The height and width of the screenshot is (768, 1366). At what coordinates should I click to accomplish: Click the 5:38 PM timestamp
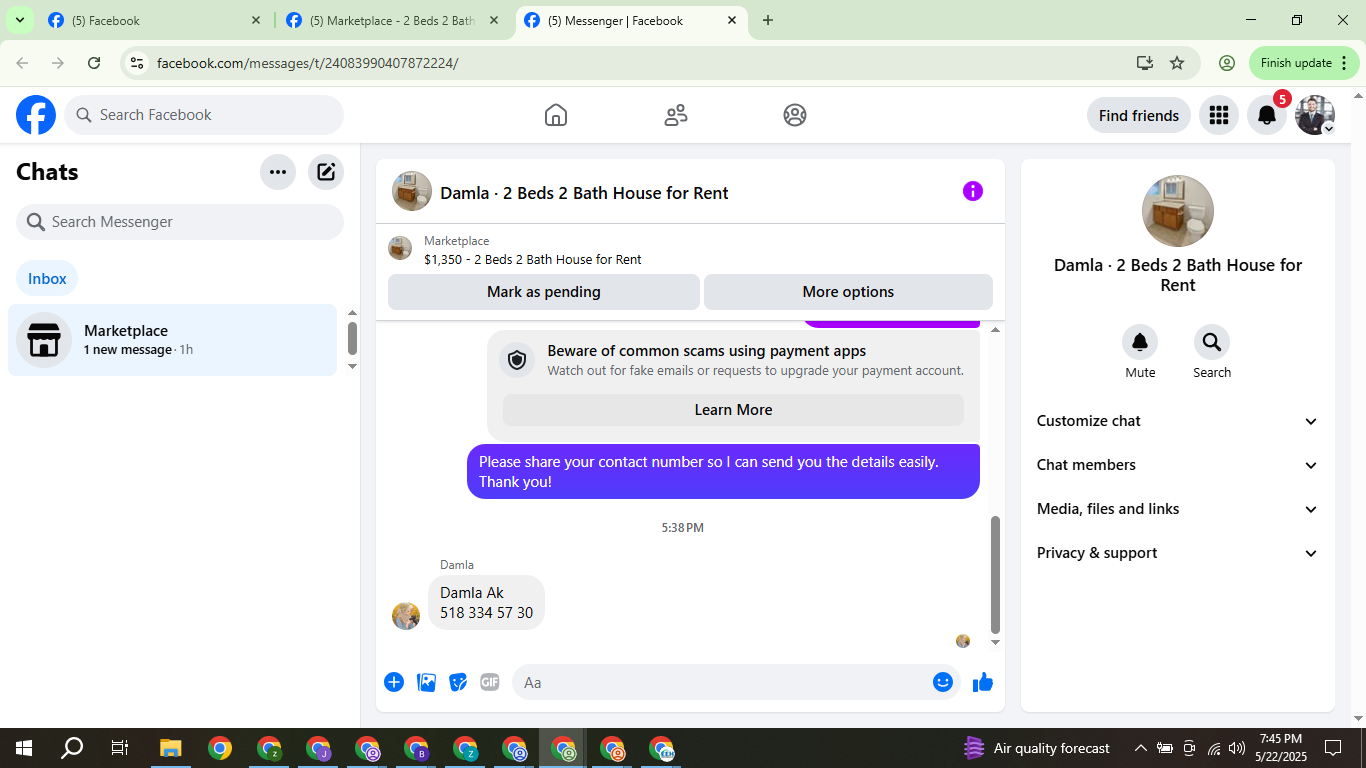[x=683, y=527]
